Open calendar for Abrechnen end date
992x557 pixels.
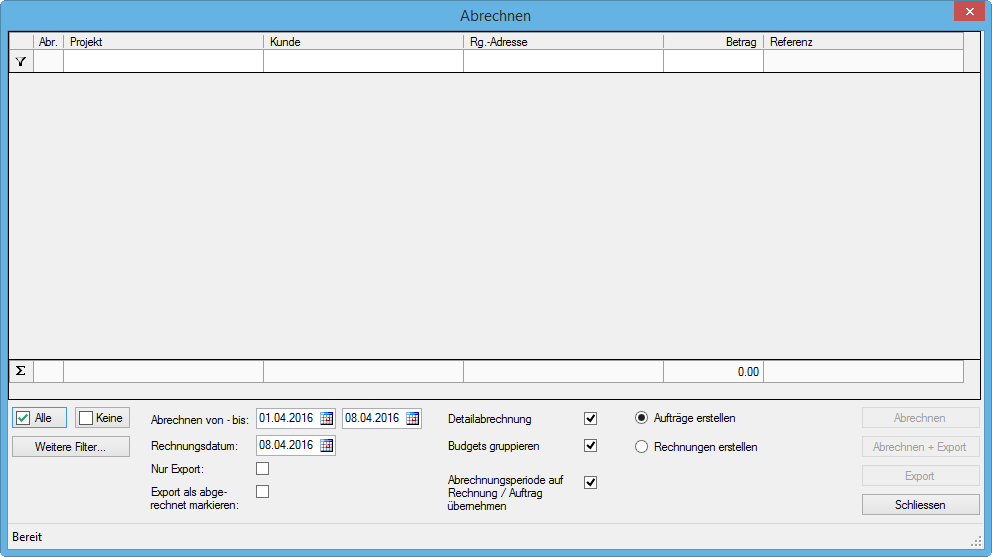coord(412,418)
